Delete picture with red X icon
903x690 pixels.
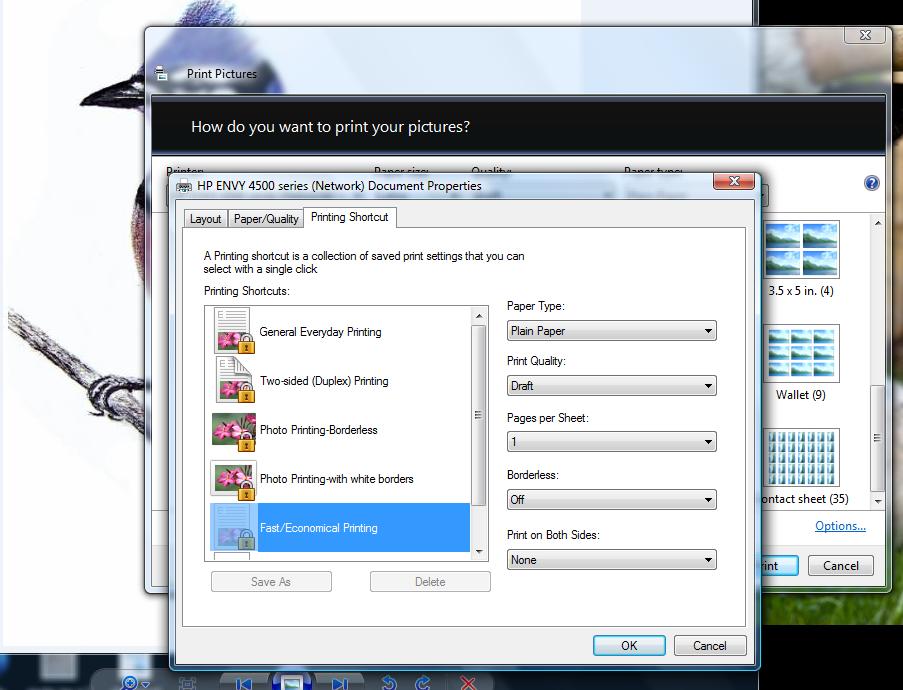pyautogui.click(x=468, y=684)
